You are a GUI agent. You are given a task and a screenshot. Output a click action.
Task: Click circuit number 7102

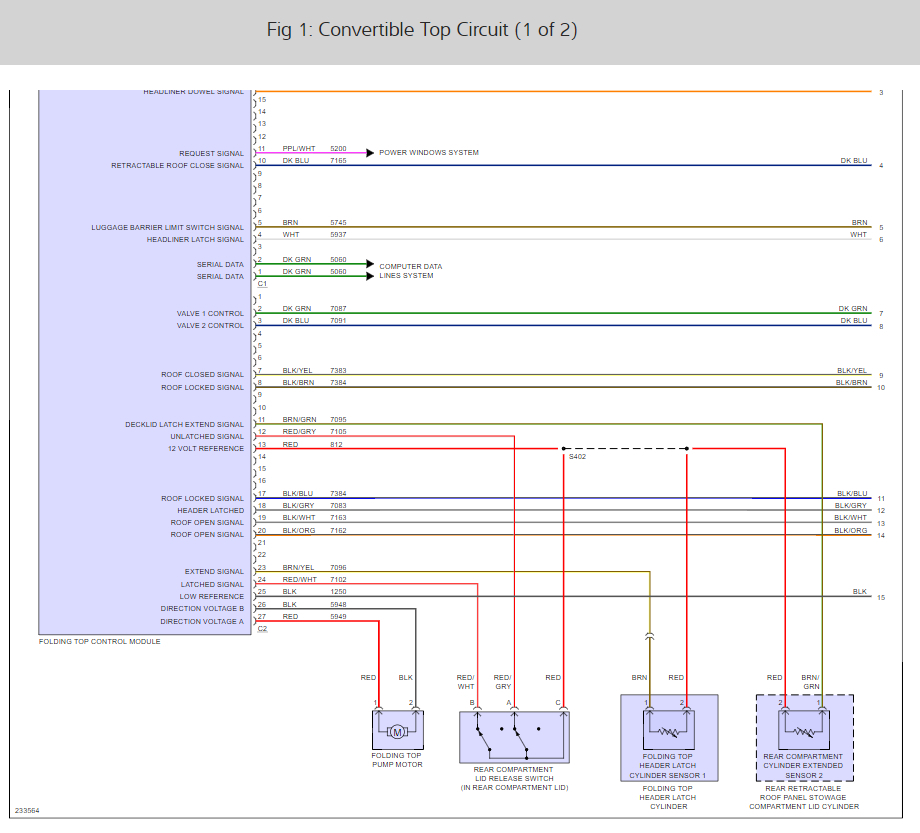tap(339, 580)
